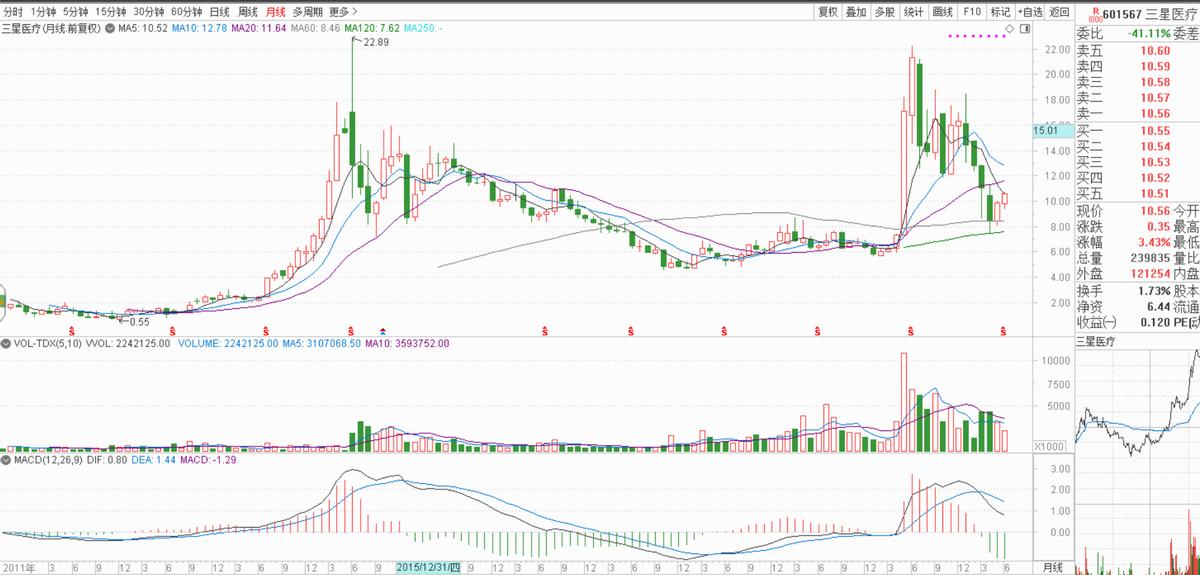Select the 卖五 10.60 ask price
This screenshot has width=1200, height=575.
1137,50
